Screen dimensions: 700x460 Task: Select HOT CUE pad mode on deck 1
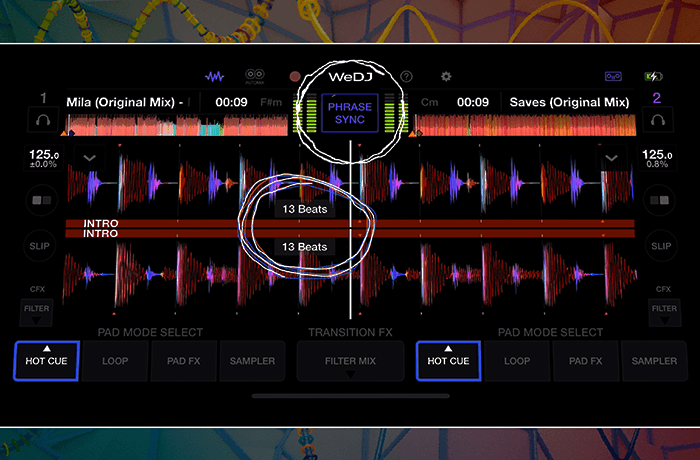coord(46,361)
